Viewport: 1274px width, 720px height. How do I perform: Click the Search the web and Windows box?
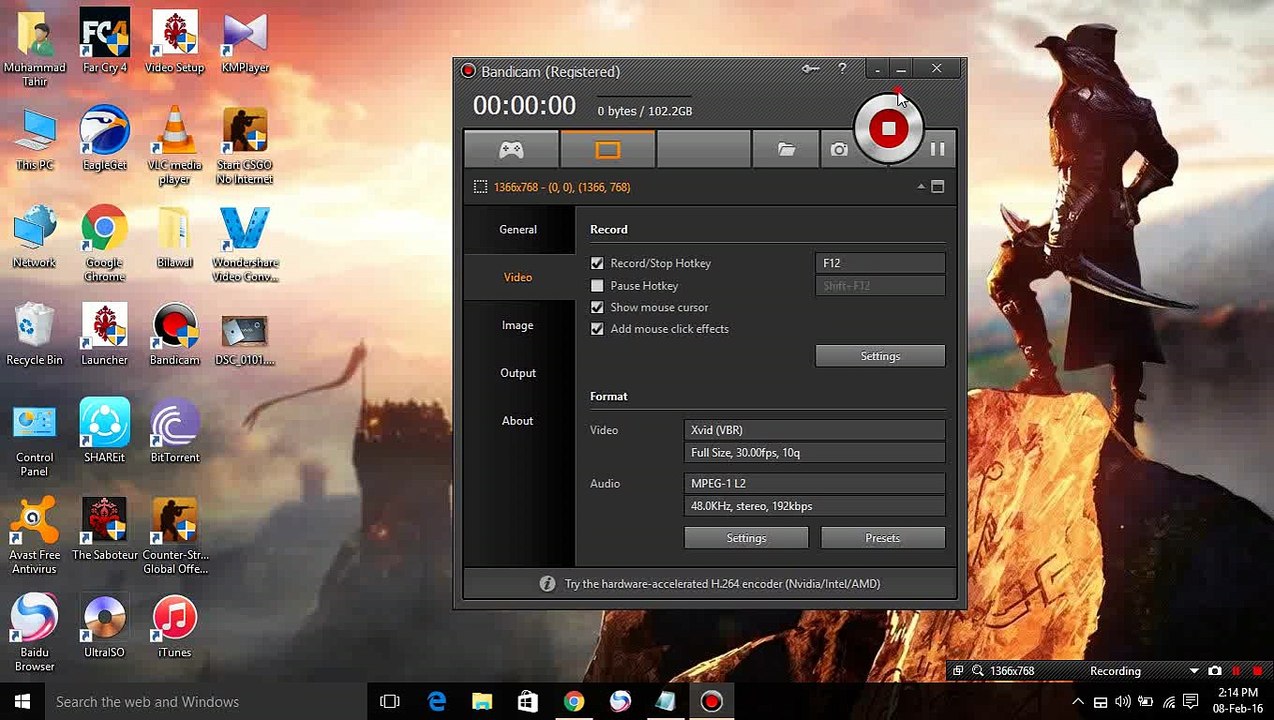pos(207,702)
